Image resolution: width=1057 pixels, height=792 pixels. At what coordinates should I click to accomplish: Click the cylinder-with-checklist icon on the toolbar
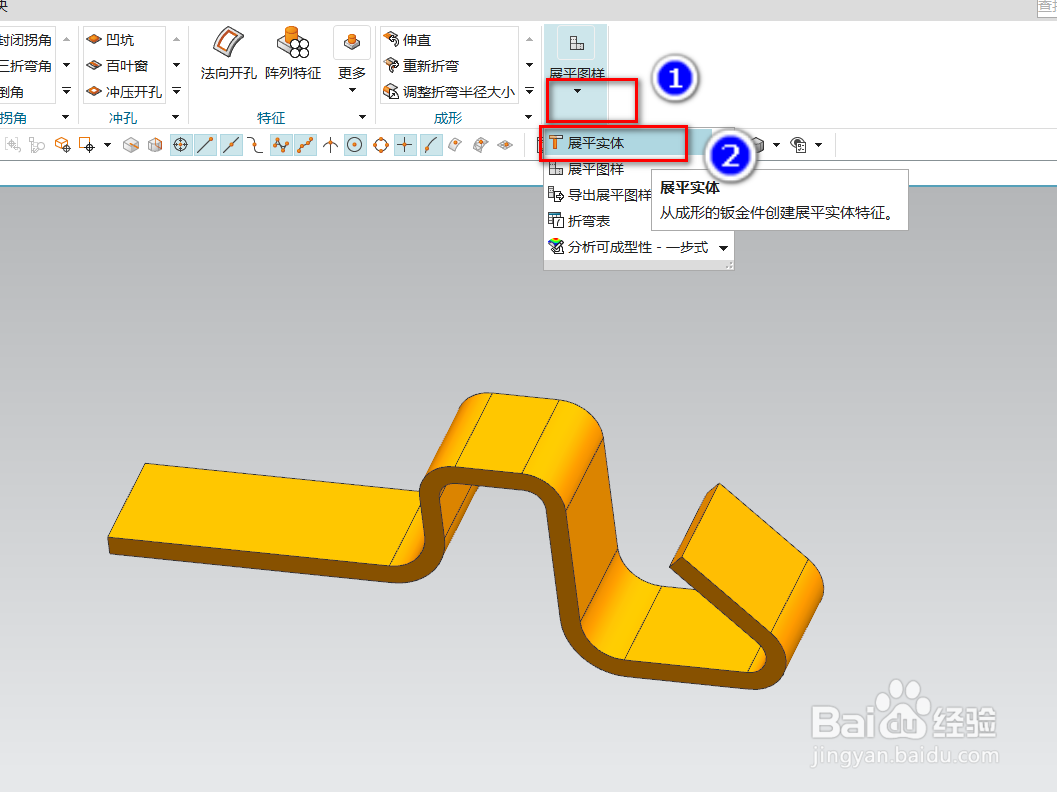pyautogui.click(x=799, y=145)
